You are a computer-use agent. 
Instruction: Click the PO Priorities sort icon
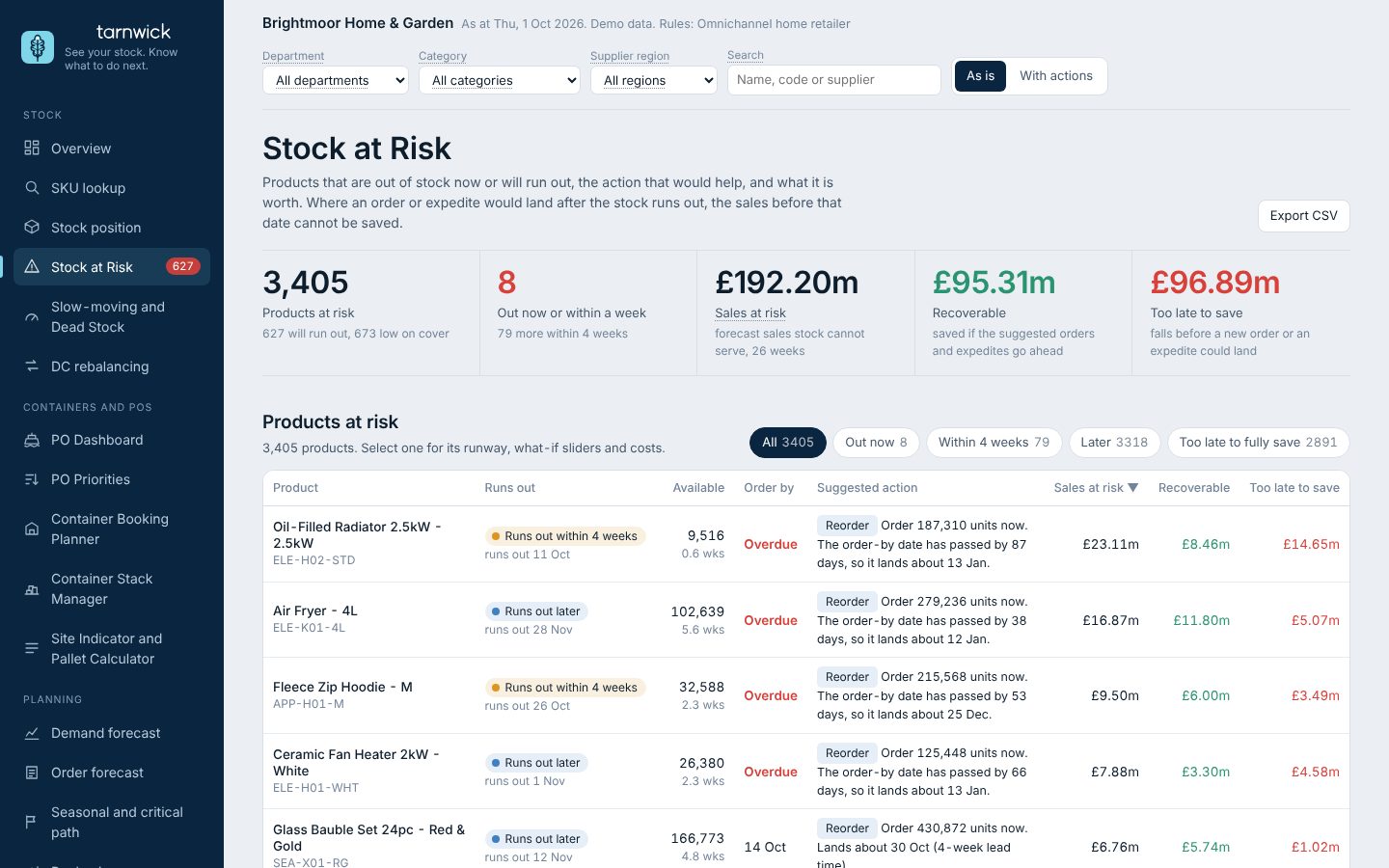point(32,479)
